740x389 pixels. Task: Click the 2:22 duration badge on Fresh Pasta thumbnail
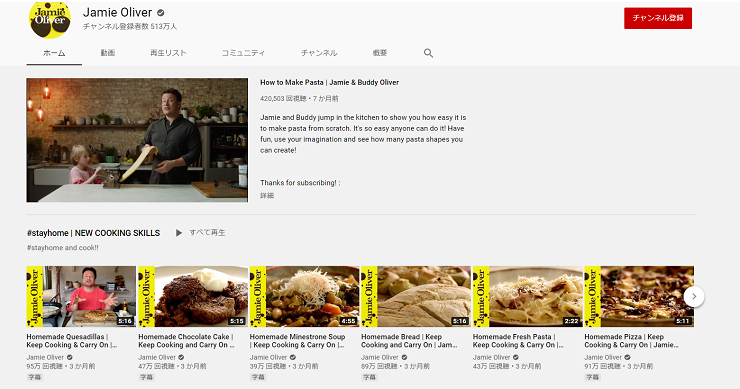571,321
